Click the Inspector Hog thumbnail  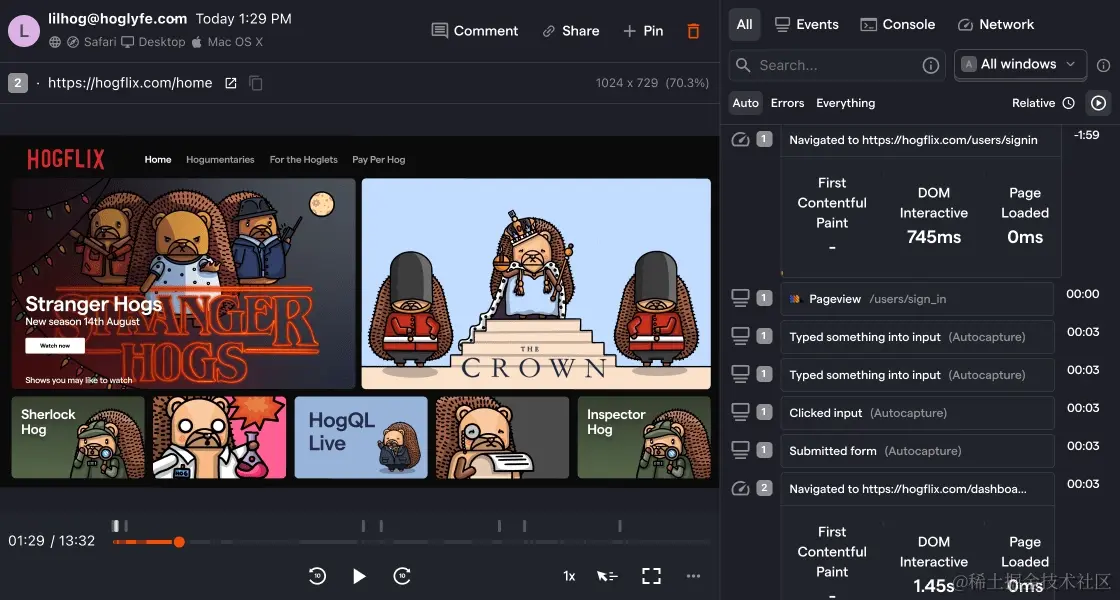(x=644, y=437)
